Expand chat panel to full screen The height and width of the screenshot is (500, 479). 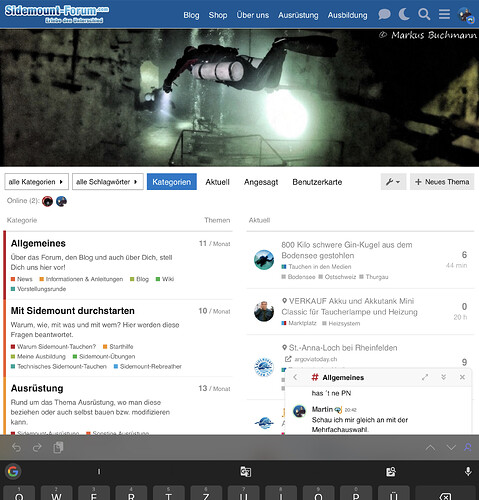click(425, 377)
